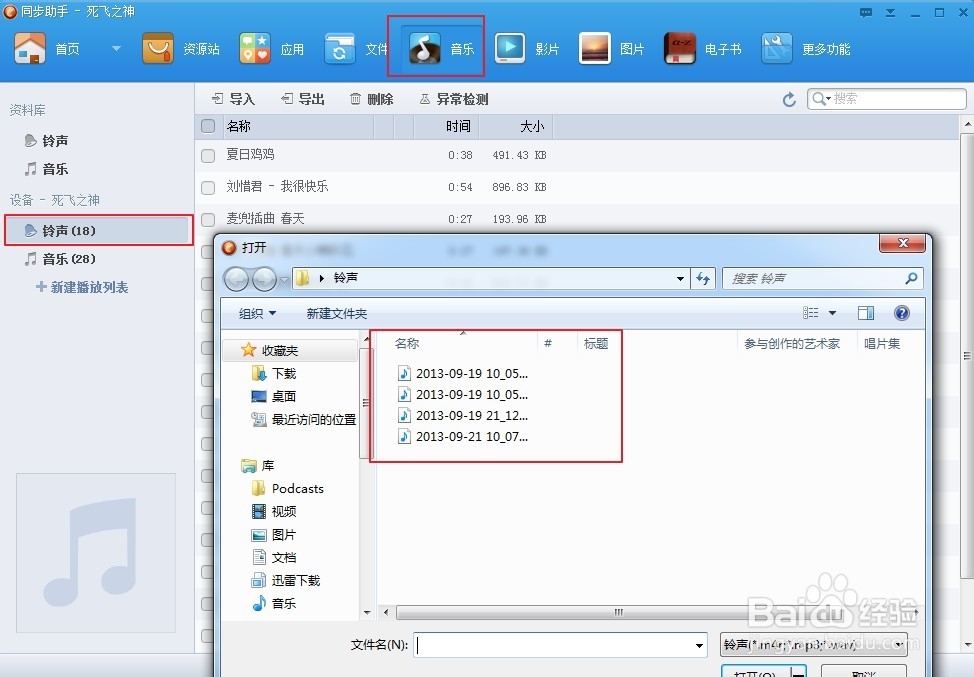Open the address bar dropdown in dialog
The height and width of the screenshot is (677, 974).
pos(680,278)
